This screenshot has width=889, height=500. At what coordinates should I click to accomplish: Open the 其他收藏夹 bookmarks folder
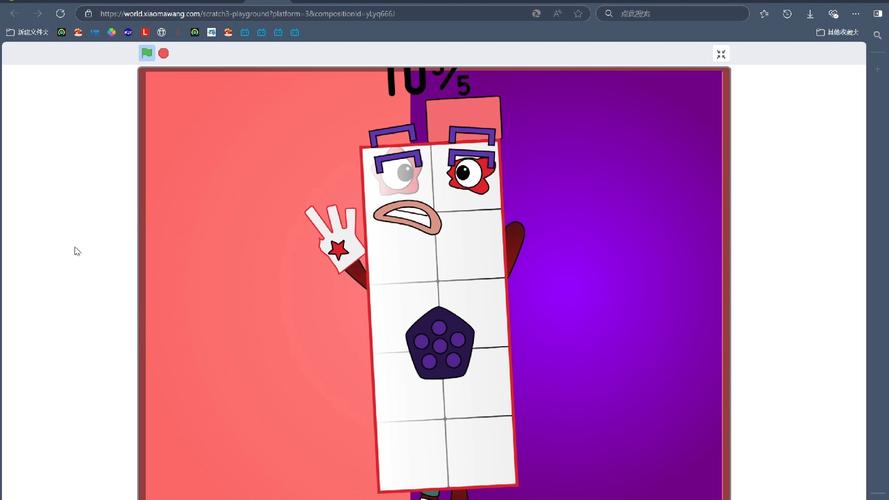point(838,32)
